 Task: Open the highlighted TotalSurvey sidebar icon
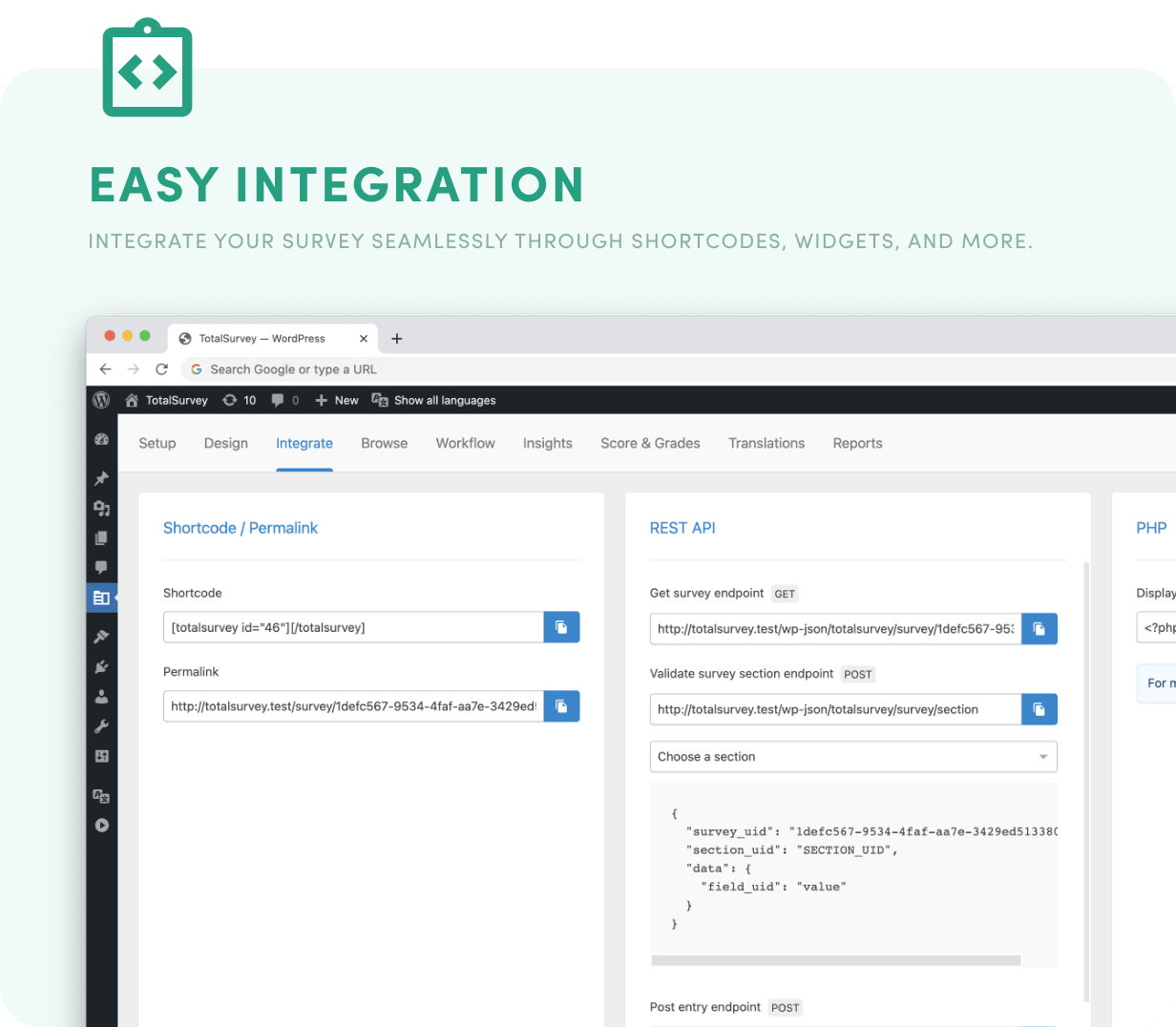pos(101,597)
